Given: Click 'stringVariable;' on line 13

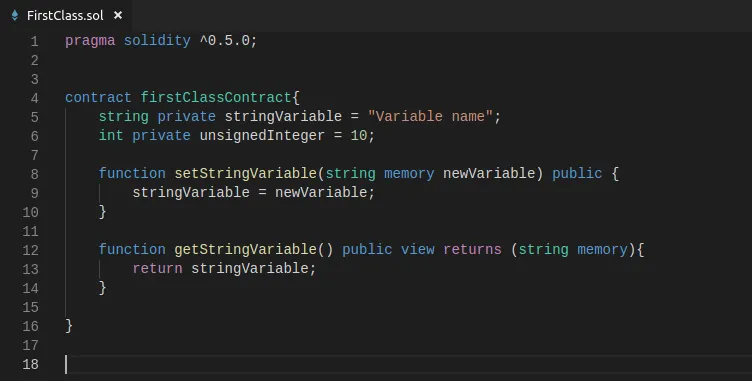Looking at the screenshot, I should [x=254, y=268].
